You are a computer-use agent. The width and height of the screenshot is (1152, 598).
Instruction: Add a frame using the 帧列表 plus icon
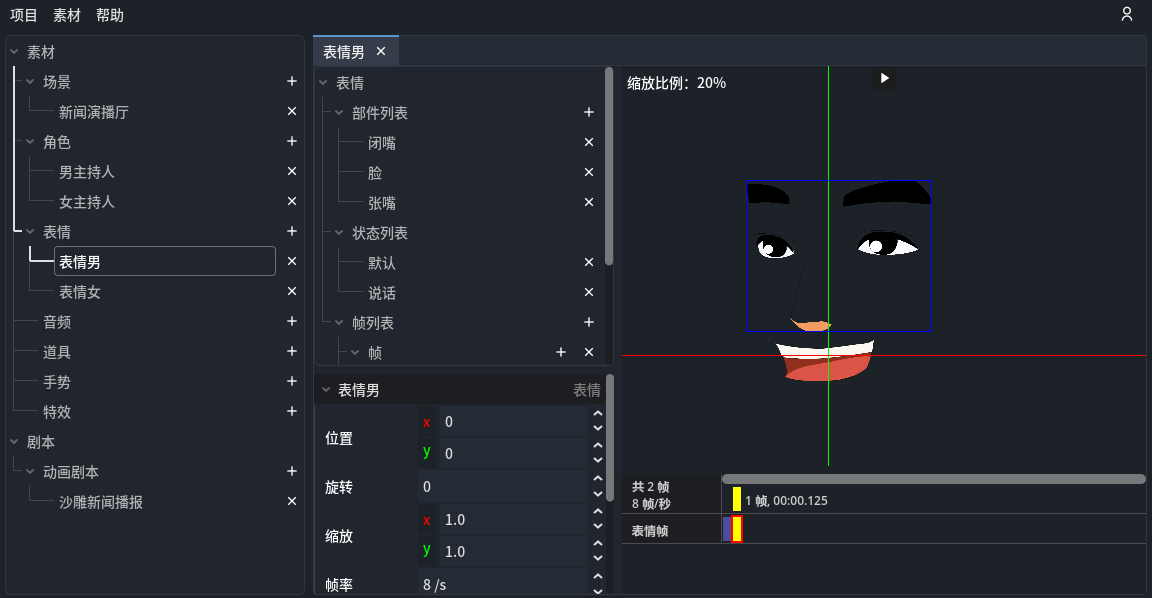click(x=589, y=322)
